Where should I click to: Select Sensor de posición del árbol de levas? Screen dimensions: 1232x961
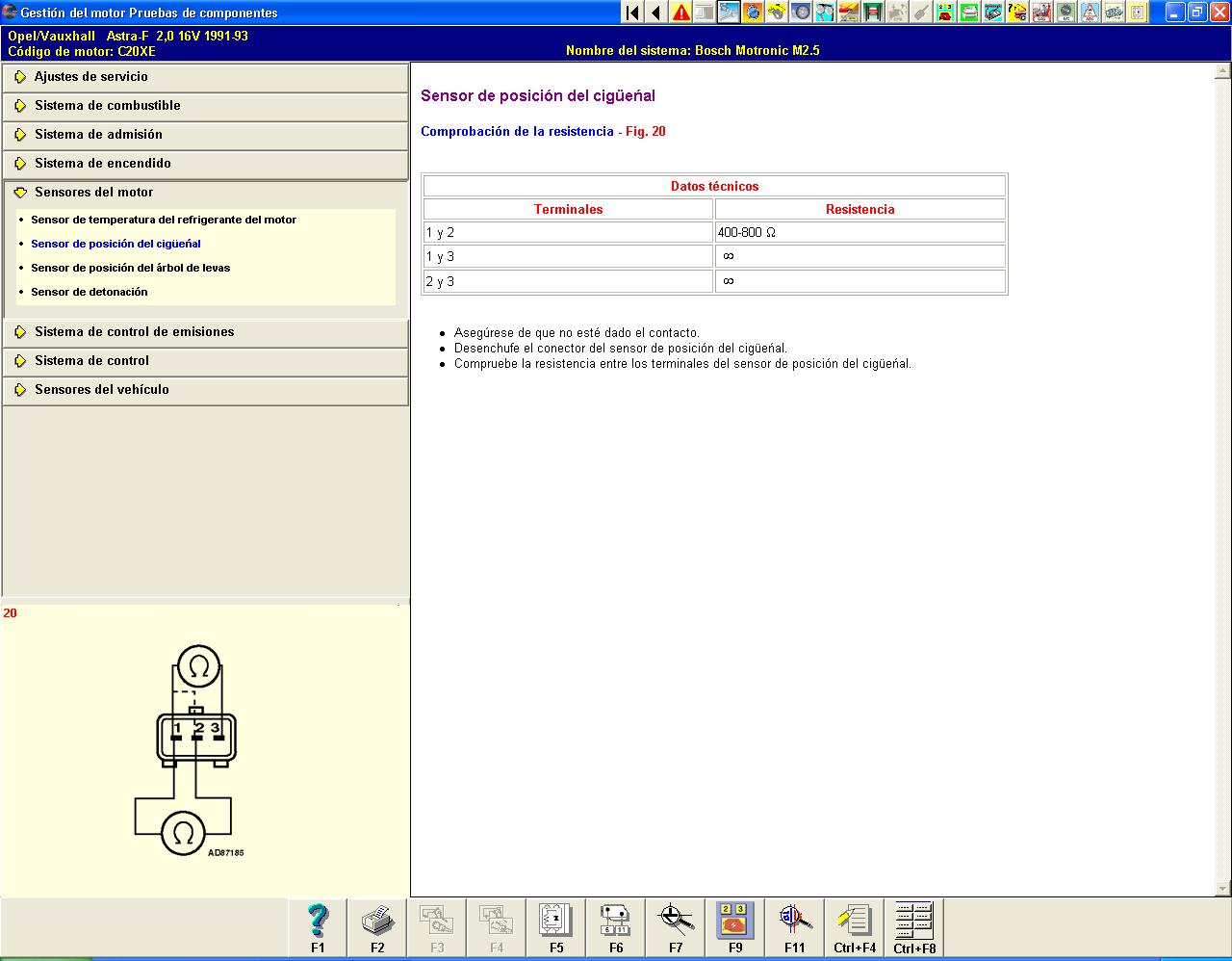[x=130, y=268]
